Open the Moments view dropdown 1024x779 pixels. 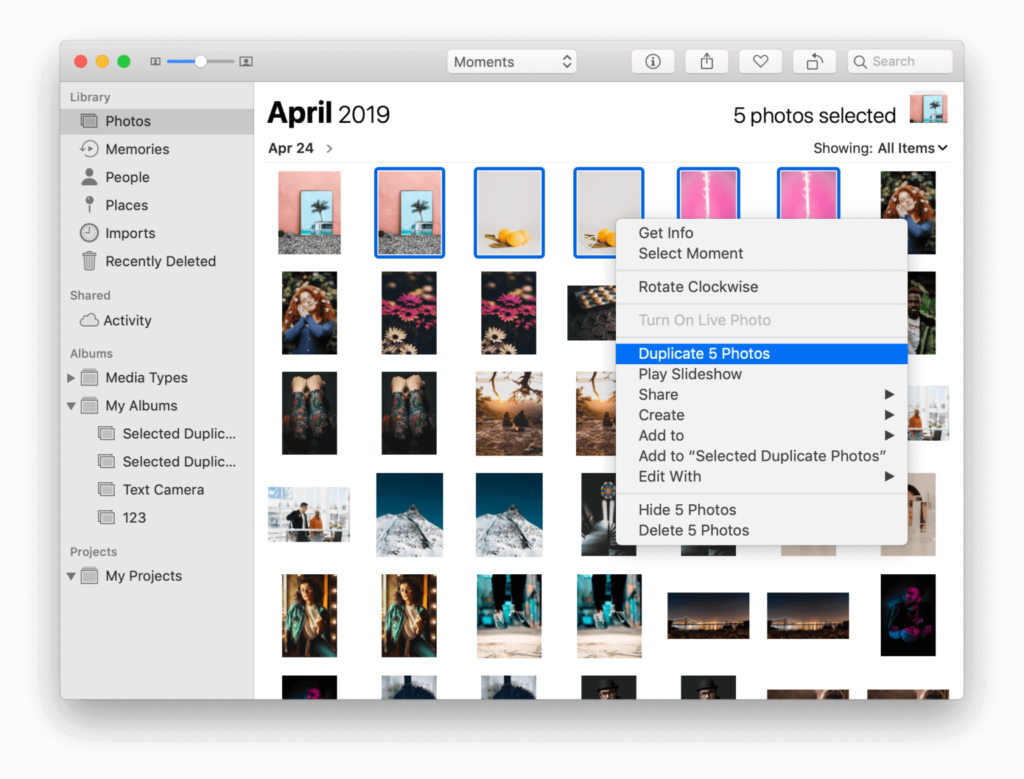coord(512,61)
